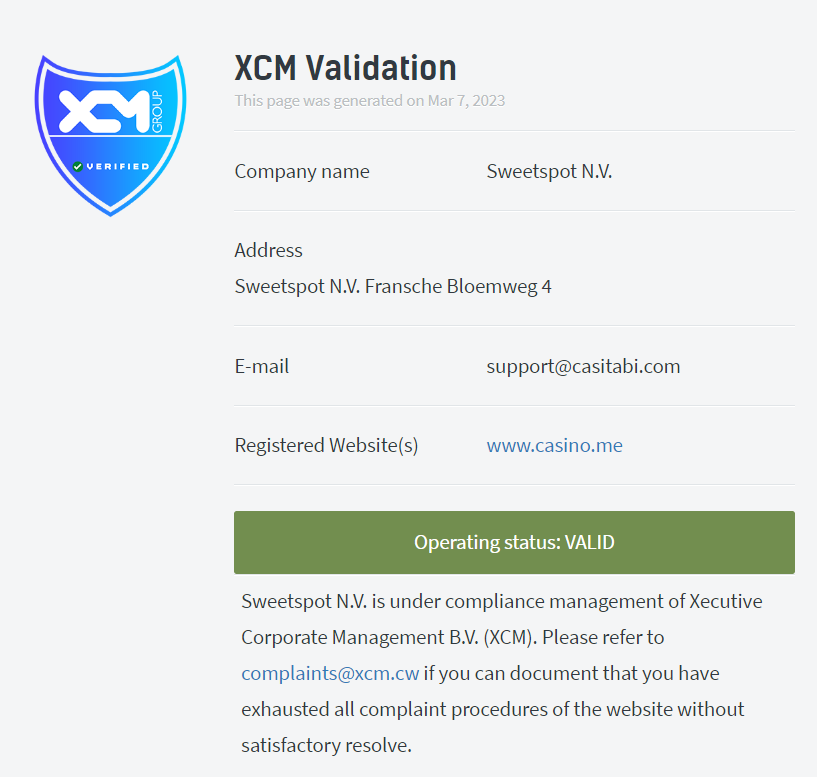Click the Address label
817x777 pixels.
[268, 251]
